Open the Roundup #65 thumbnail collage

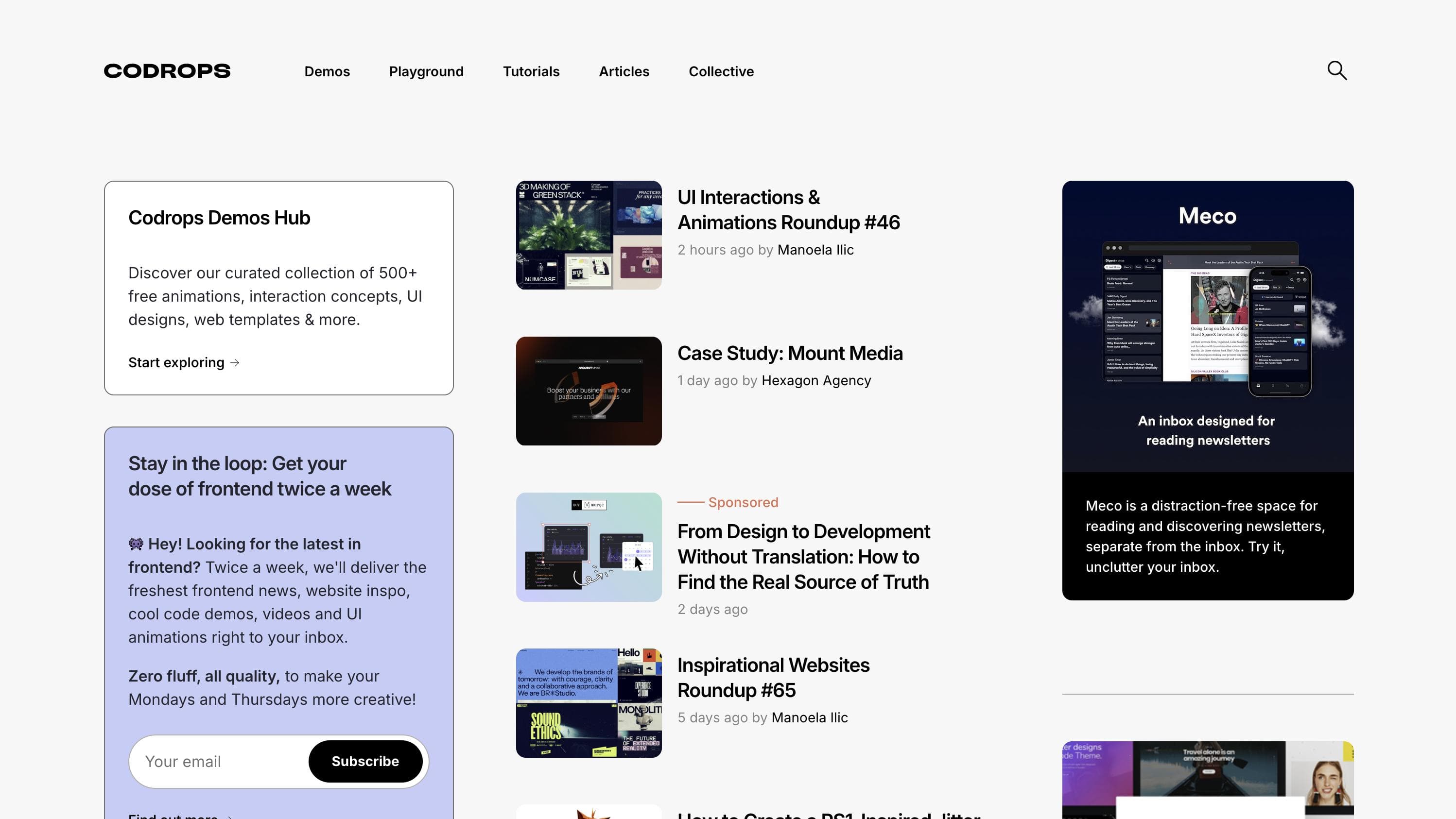pyautogui.click(x=589, y=702)
